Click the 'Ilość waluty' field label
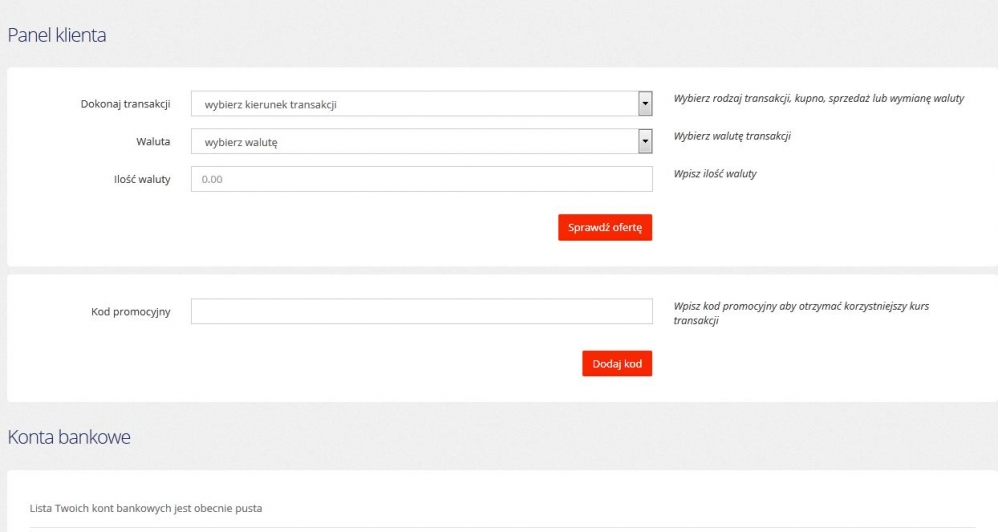 coord(141,179)
